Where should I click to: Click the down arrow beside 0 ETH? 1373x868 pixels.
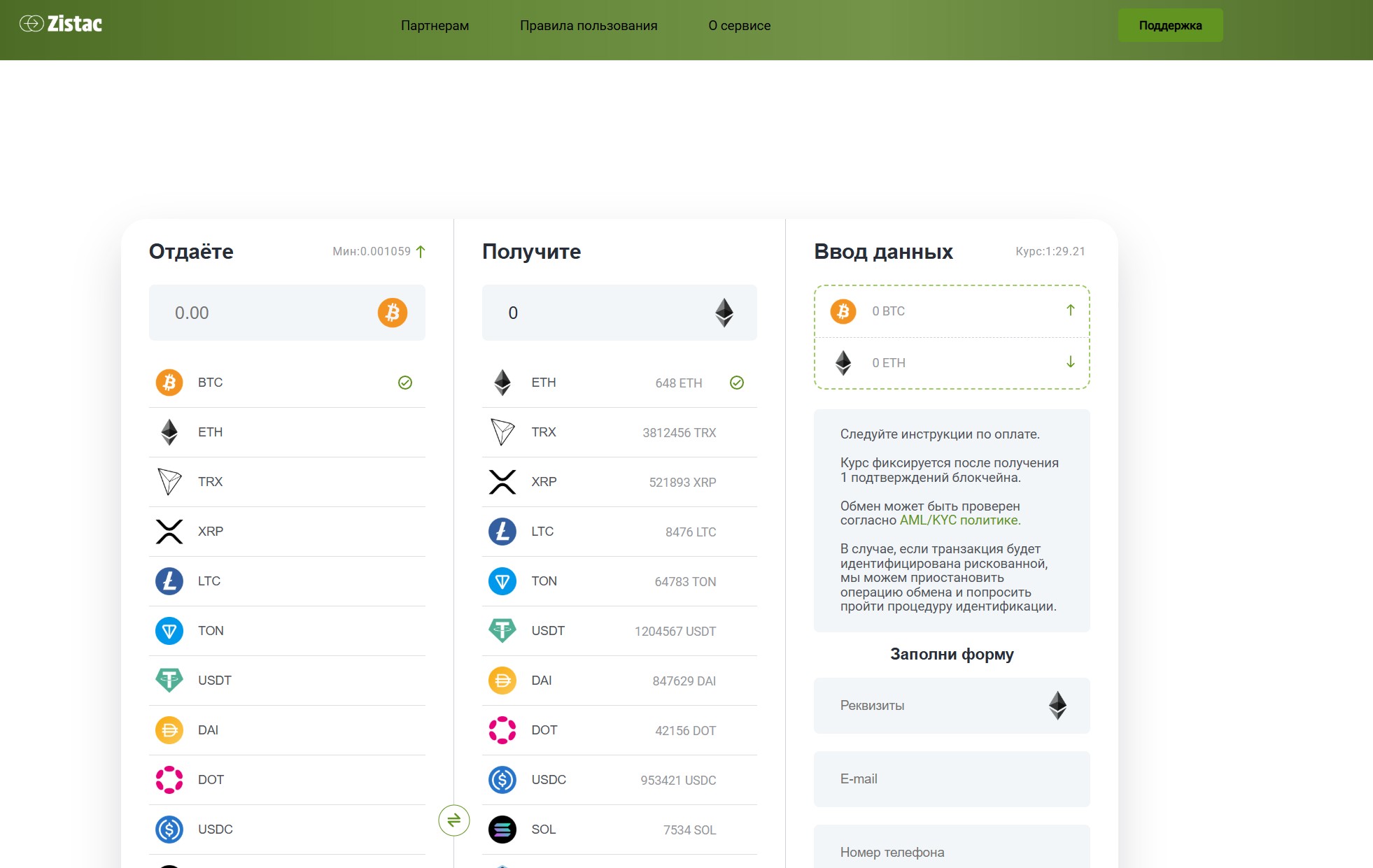(x=1071, y=362)
